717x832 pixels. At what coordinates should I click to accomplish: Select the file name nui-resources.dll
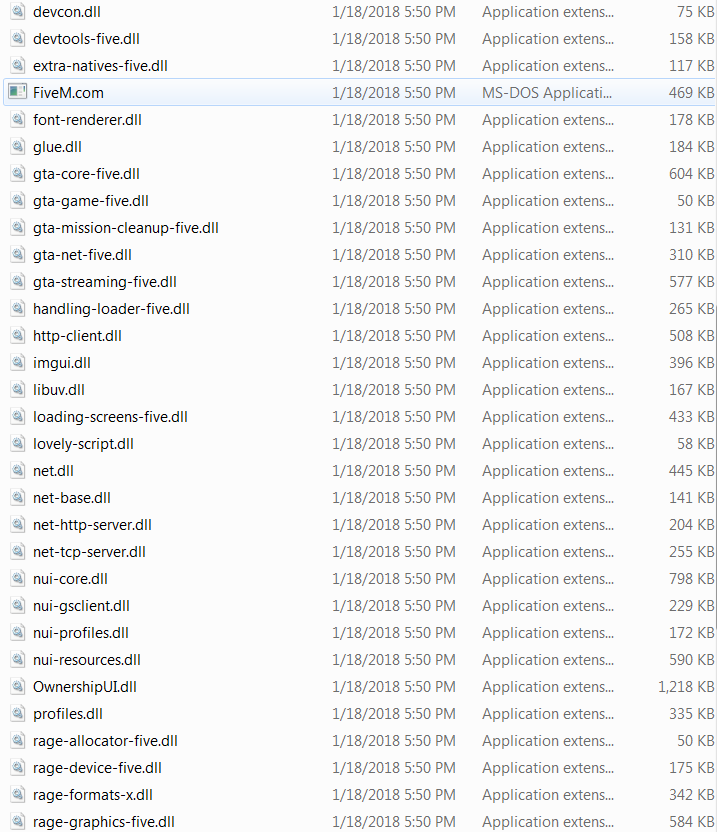click(x=87, y=661)
